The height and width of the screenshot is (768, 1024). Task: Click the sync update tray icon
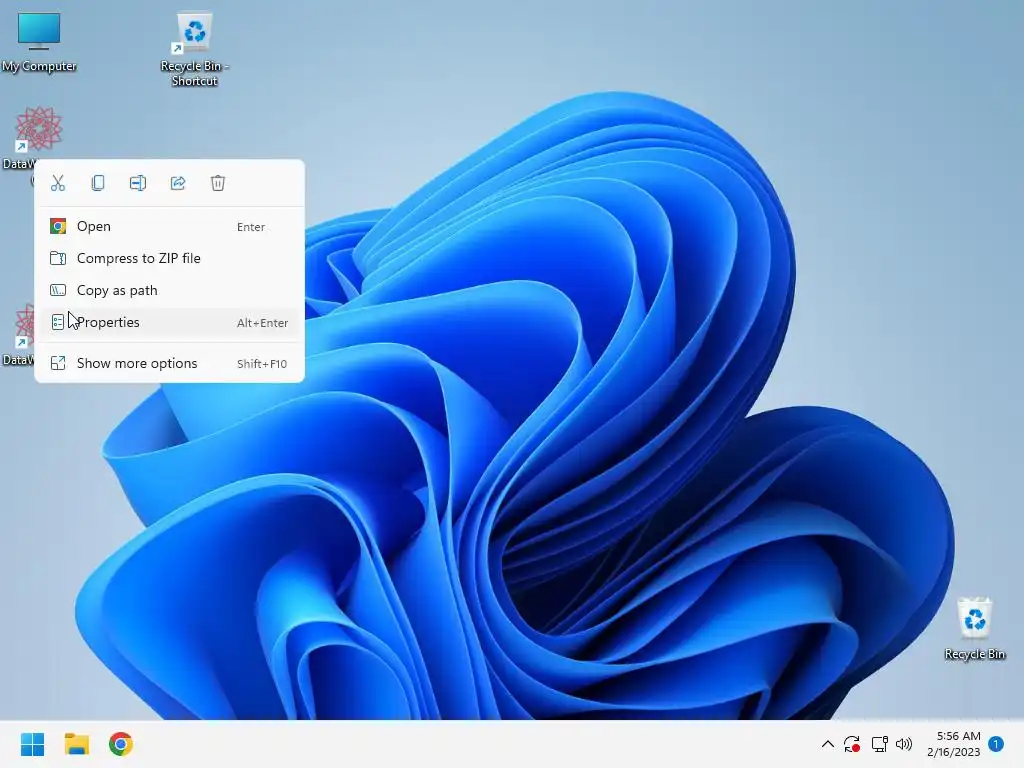[852, 744]
